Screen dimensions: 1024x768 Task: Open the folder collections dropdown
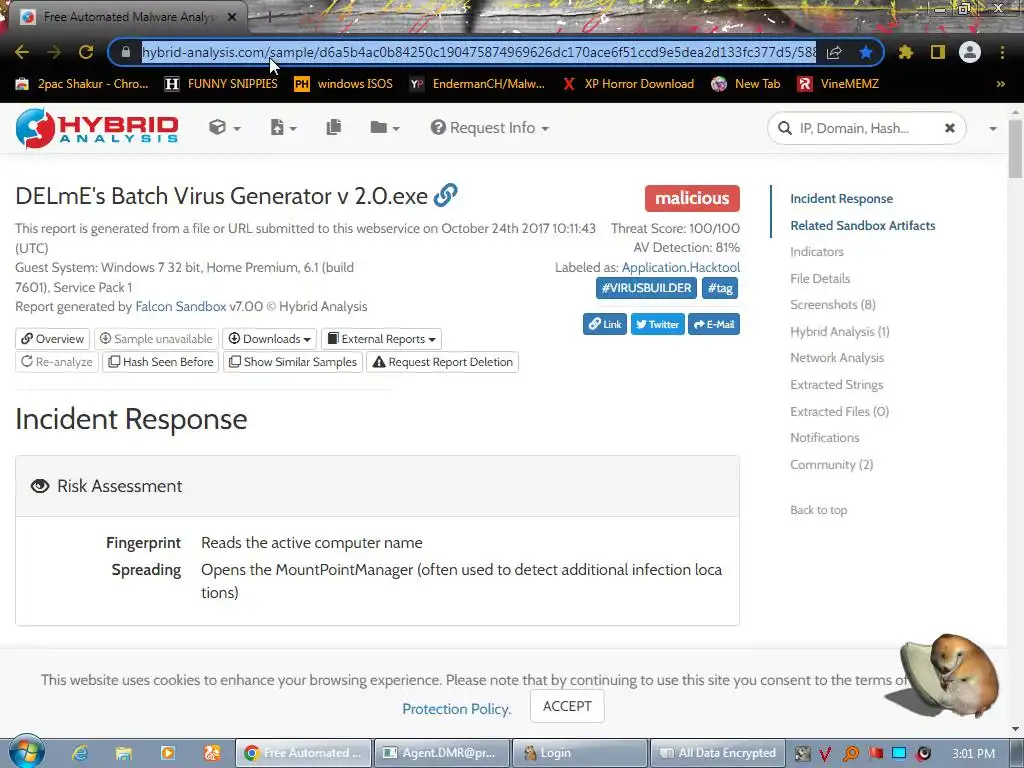(x=385, y=128)
